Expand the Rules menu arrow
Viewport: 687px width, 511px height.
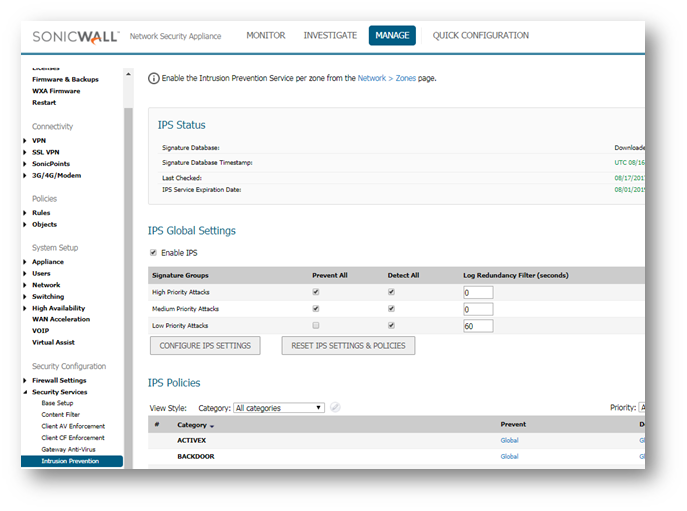click(x=25, y=213)
